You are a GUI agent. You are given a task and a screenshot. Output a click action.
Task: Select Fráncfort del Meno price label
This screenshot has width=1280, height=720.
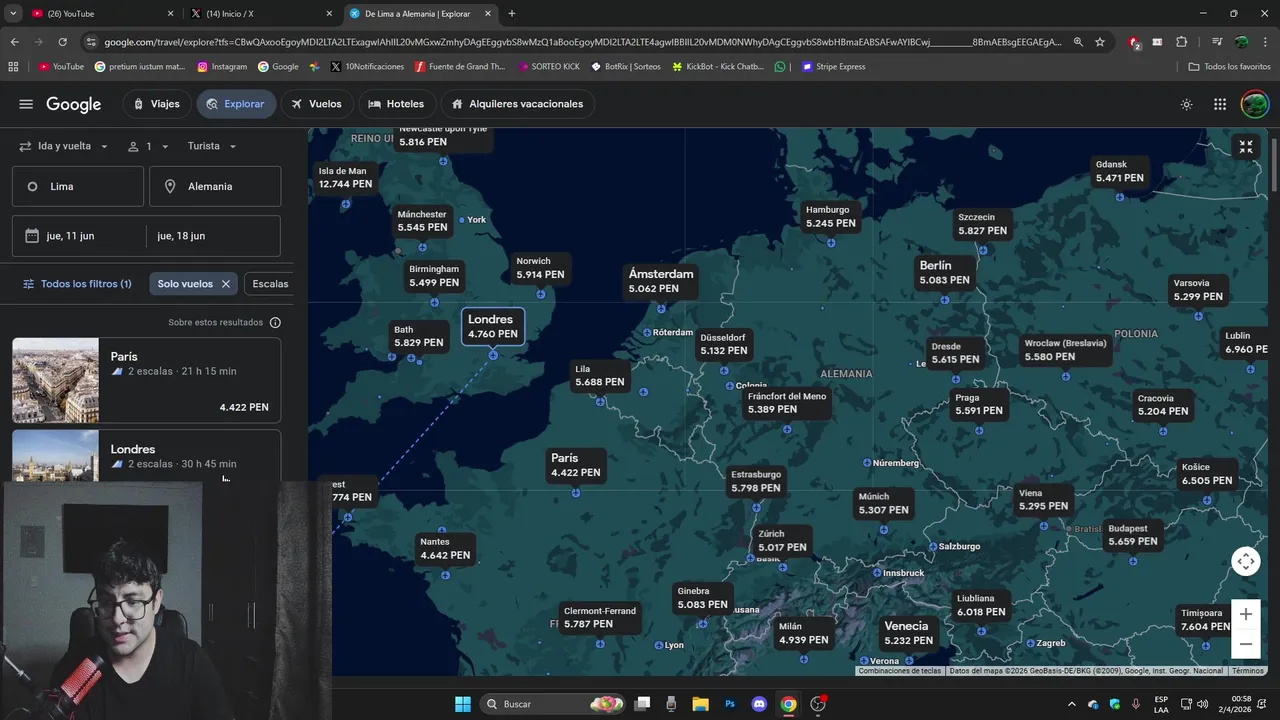point(787,403)
